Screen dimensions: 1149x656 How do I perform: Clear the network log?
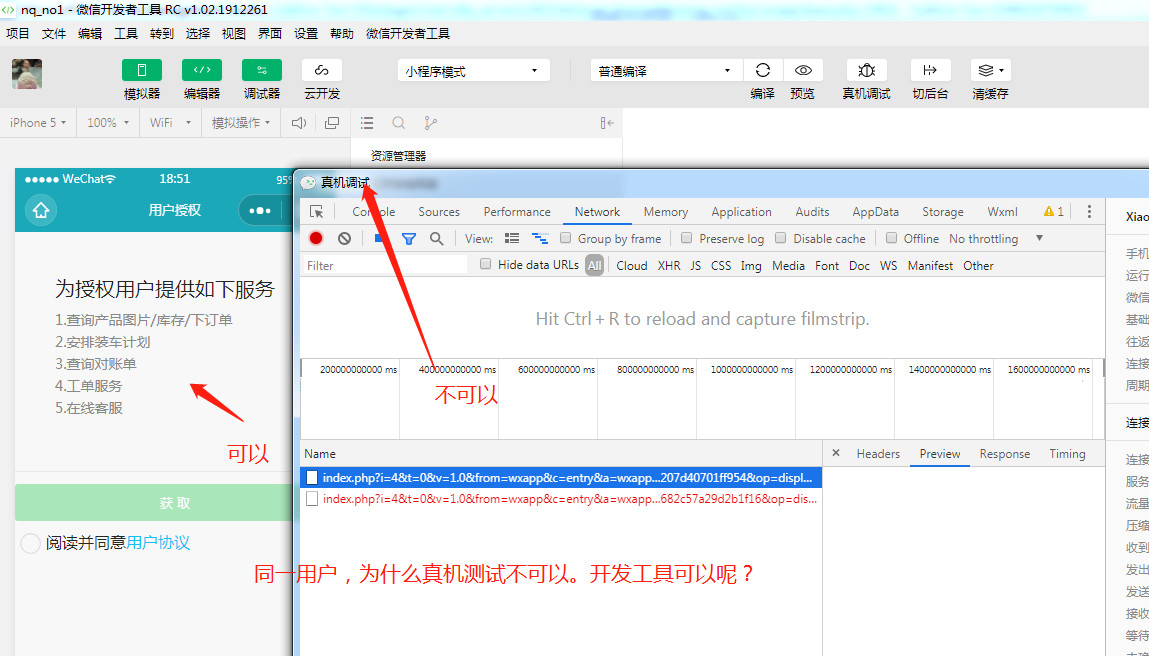click(x=344, y=238)
